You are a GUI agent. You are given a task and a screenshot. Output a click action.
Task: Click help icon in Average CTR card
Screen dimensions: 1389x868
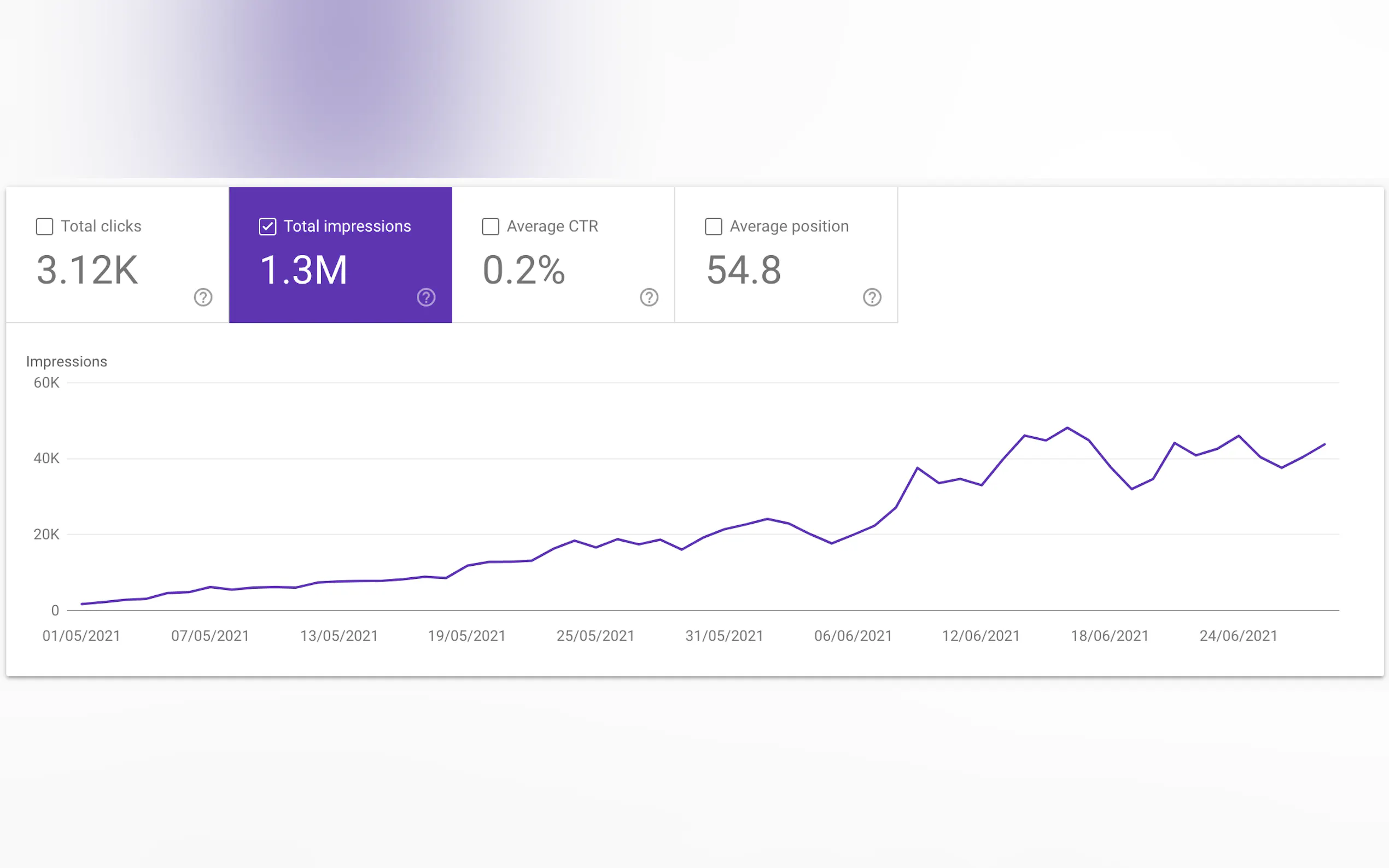coord(649,297)
